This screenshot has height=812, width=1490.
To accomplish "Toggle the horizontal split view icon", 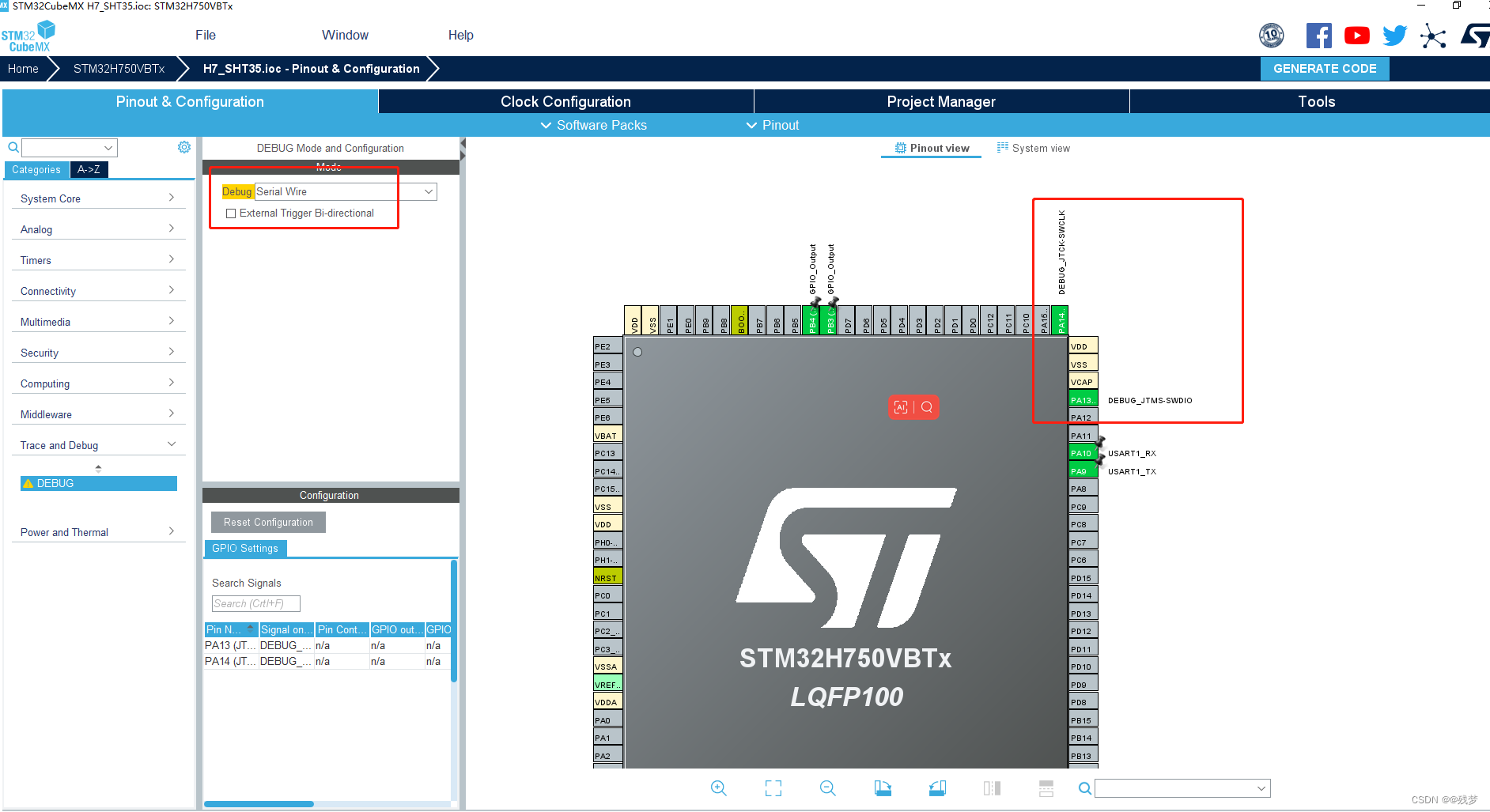I will tap(1046, 788).
